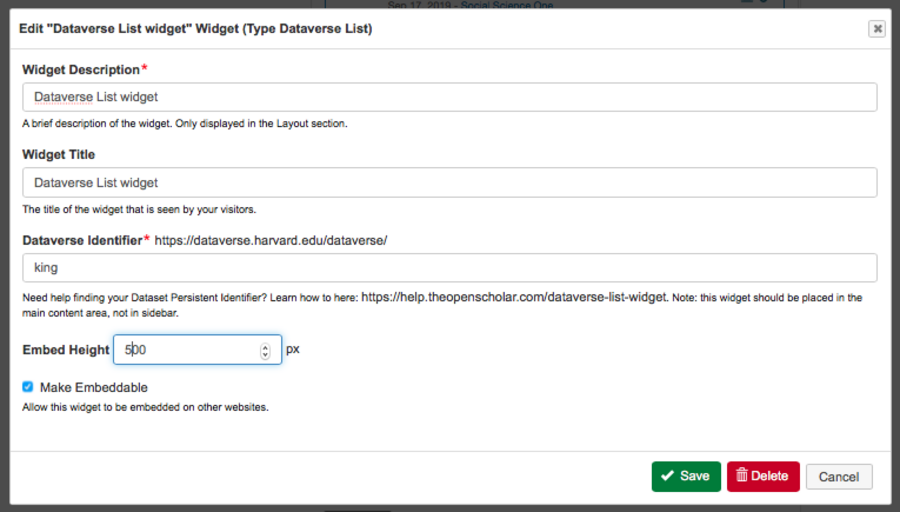Select the Dataverse Identifier field containing king
This screenshot has width=900, height=512.
[449, 268]
